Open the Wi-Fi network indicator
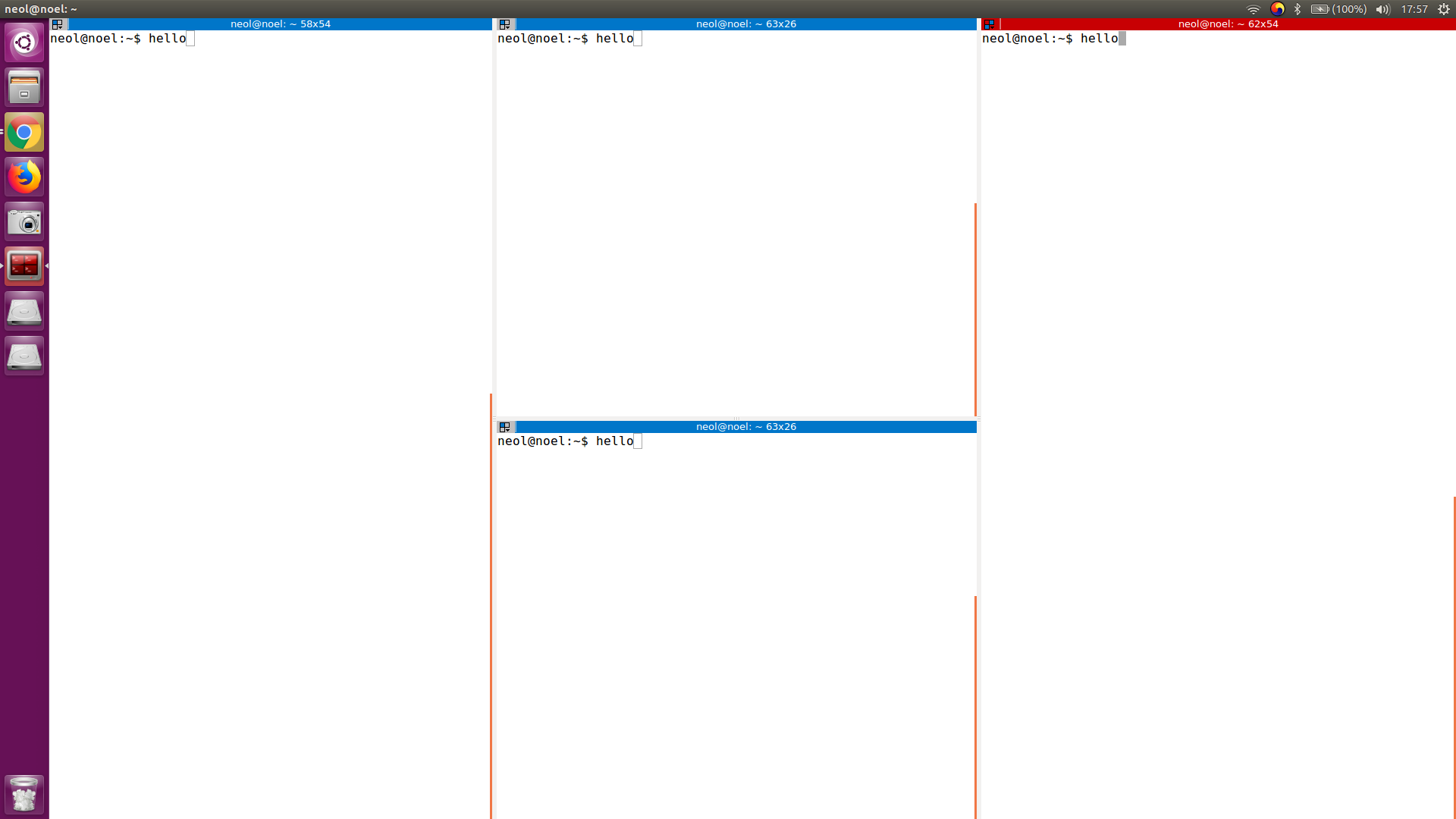The width and height of the screenshot is (1456, 819). point(1253,9)
